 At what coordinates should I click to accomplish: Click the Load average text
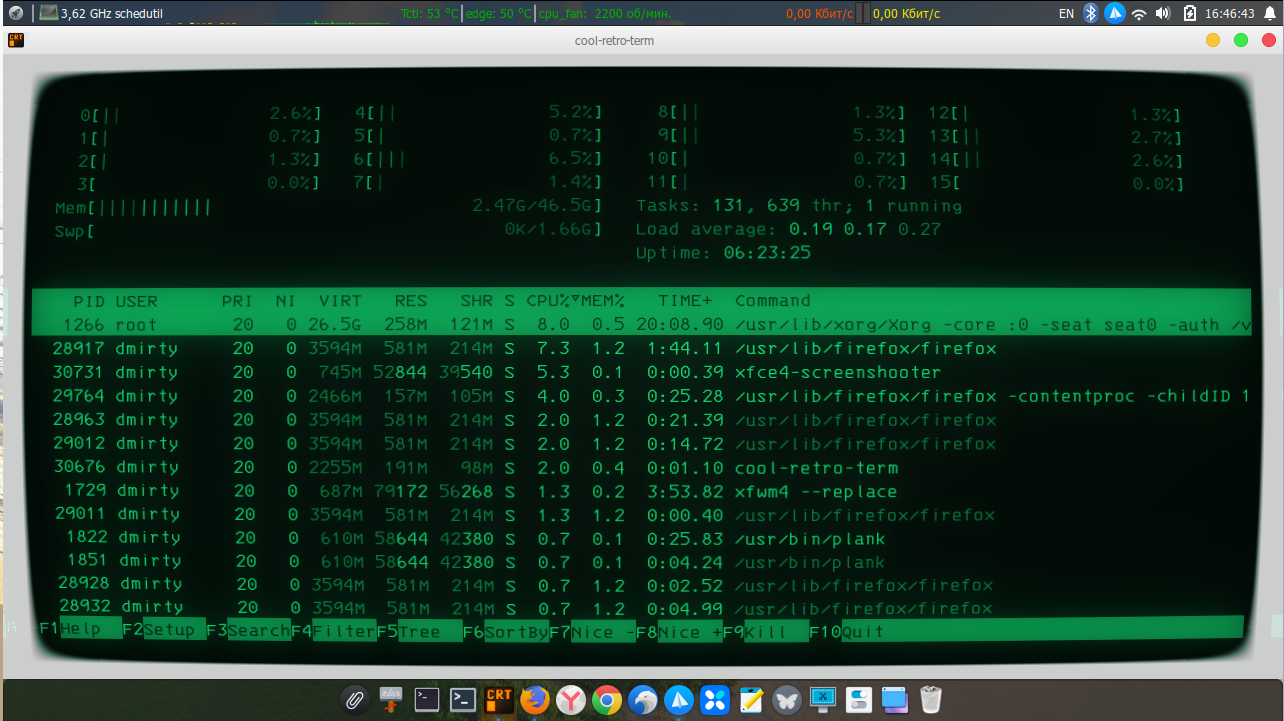pyautogui.click(x=789, y=229)
